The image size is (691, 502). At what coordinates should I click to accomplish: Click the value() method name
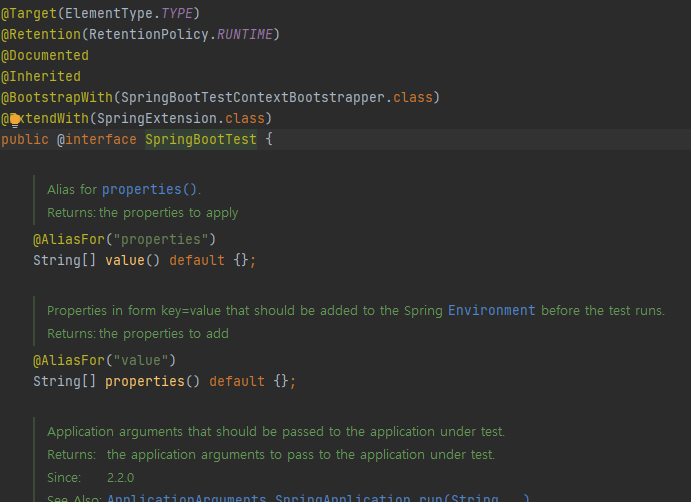(x=125, y=260)
